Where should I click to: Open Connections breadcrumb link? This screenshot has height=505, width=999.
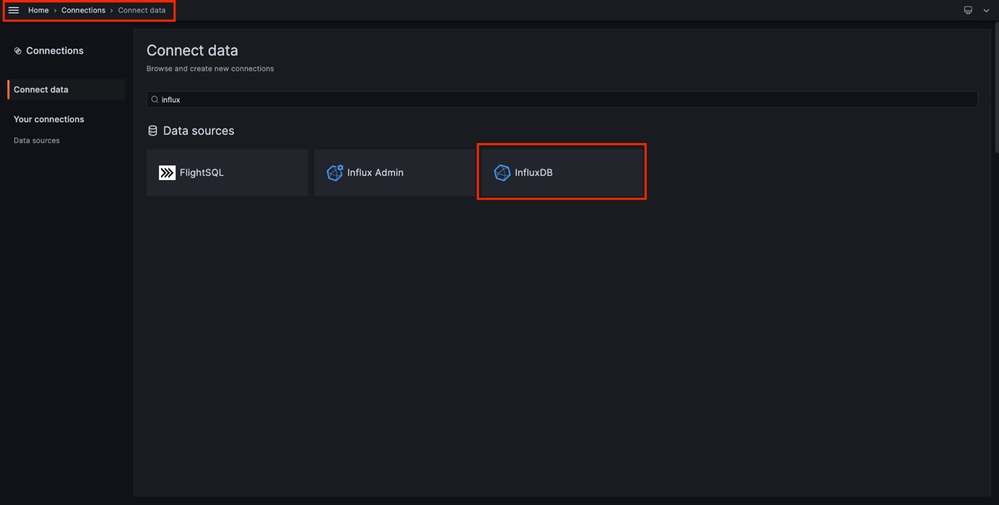(x=83, y=10)
